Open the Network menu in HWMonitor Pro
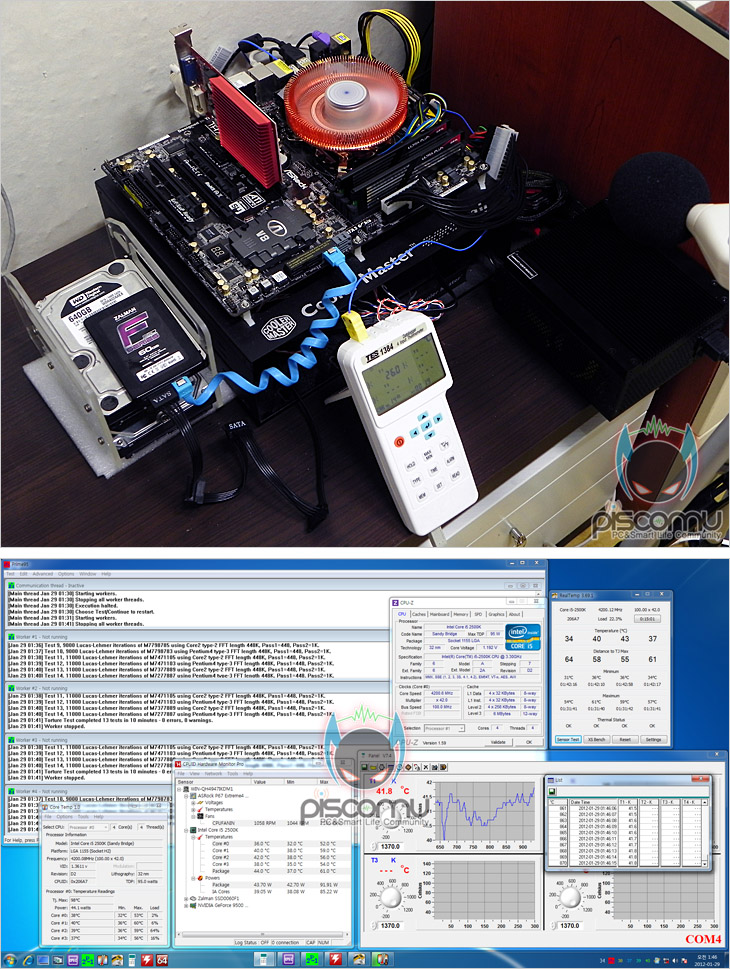Image resolution: width=730 pixels, height=969 pixels. tap(213, 773)
